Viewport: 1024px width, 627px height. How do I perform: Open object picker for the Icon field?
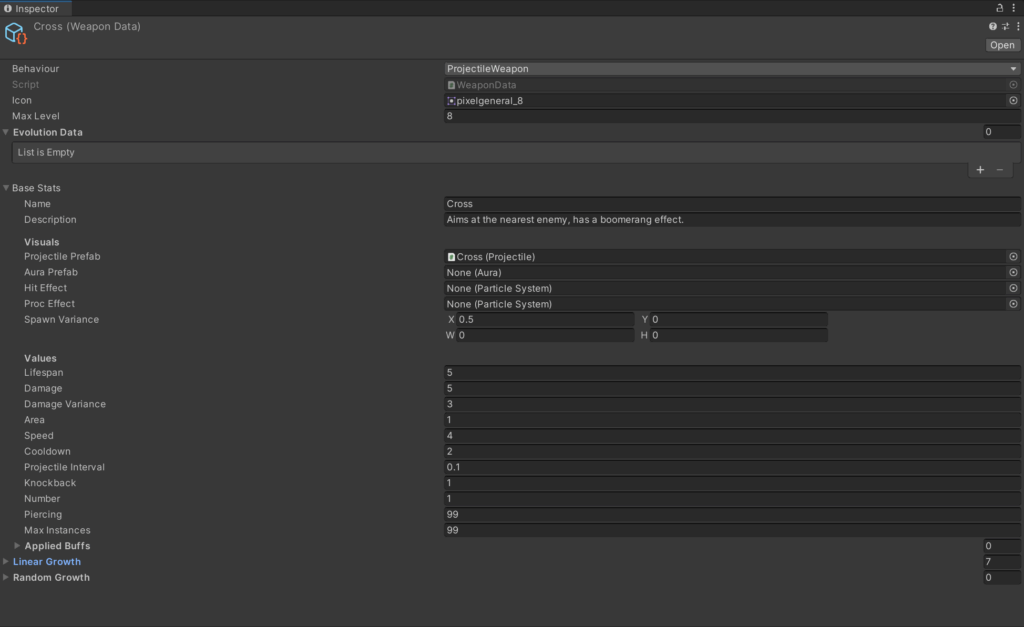tap(1013, 101)
